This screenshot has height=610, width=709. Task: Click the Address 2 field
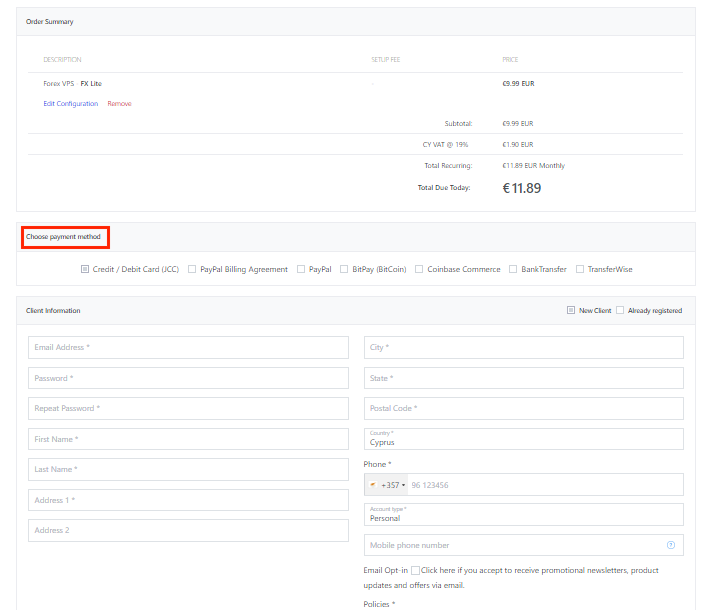click(188, 530)
